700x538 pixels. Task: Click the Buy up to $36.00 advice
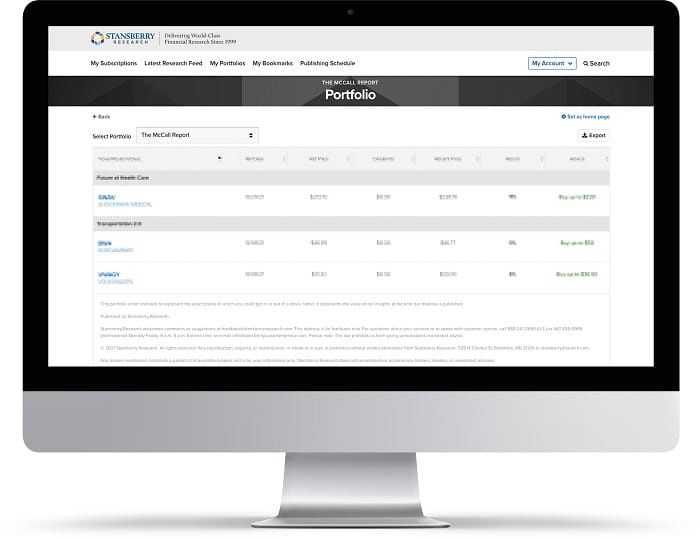coord(576,274)
